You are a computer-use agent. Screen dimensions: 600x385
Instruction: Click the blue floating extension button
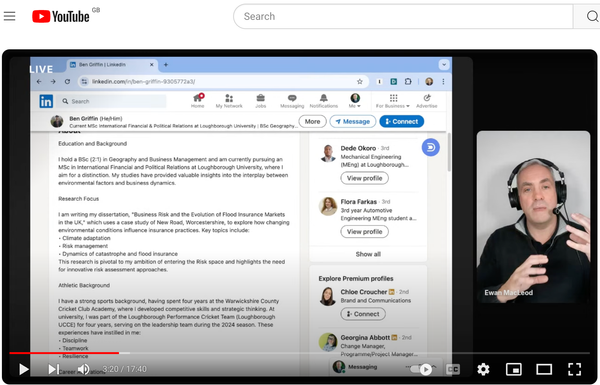430,147
